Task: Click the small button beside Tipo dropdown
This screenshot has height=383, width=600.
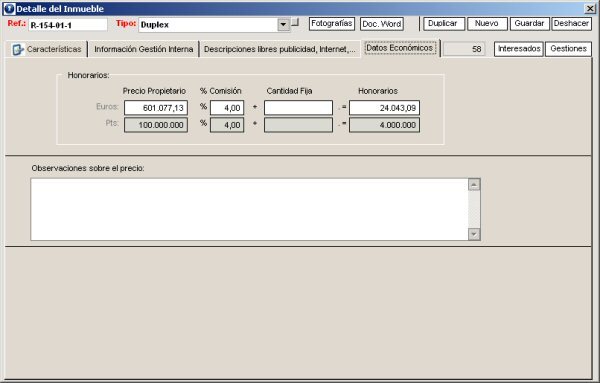Action: click(x=295, y=22)
